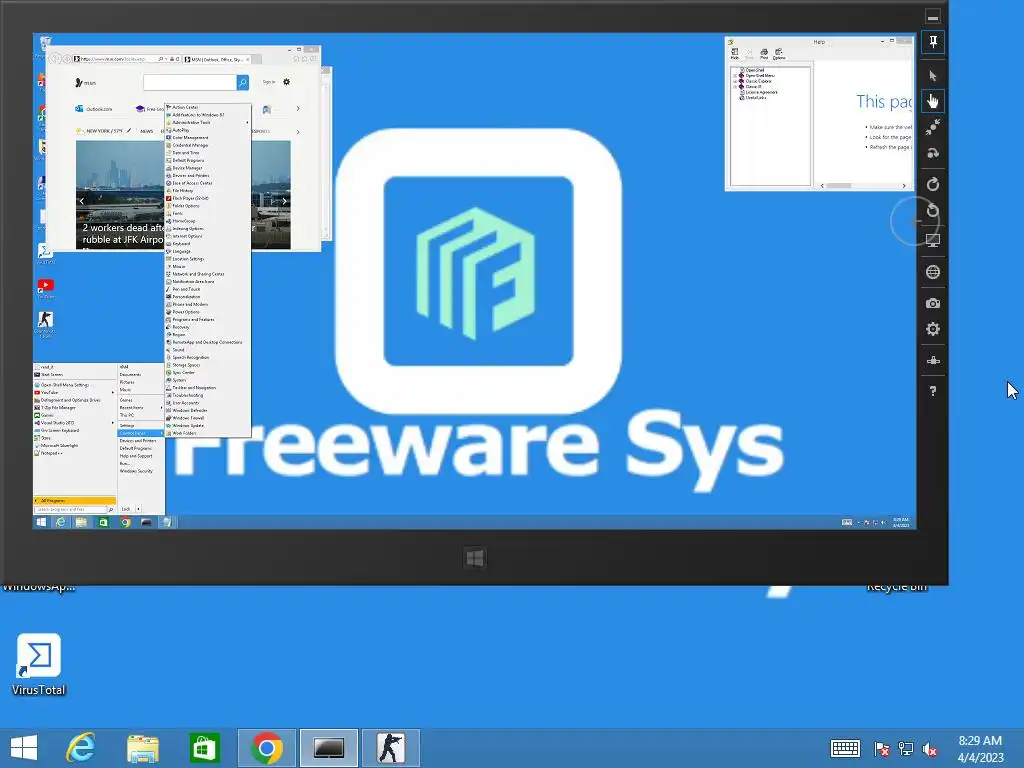Open File Explorer from host taskbar
The image size is (1024, 768).
click(x=142, y=748)
